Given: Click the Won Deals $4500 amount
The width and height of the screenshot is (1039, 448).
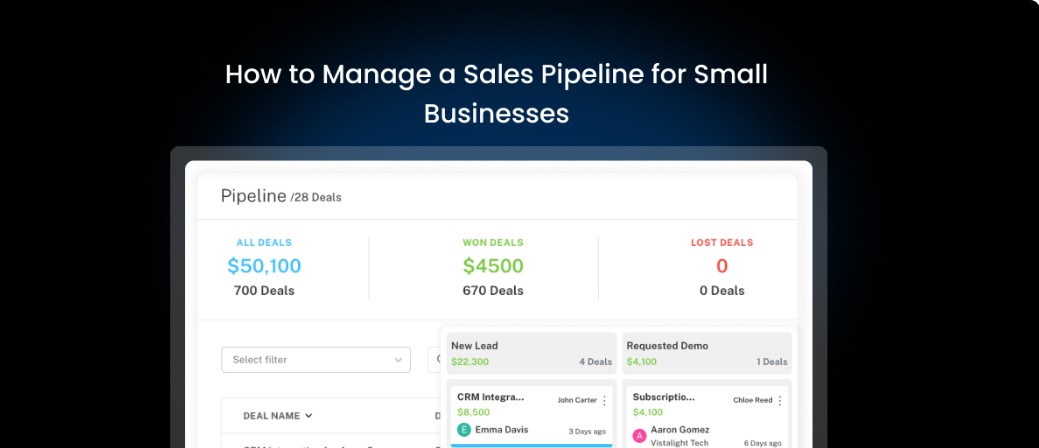Looking at the screenshot, I should pos(492,266).
